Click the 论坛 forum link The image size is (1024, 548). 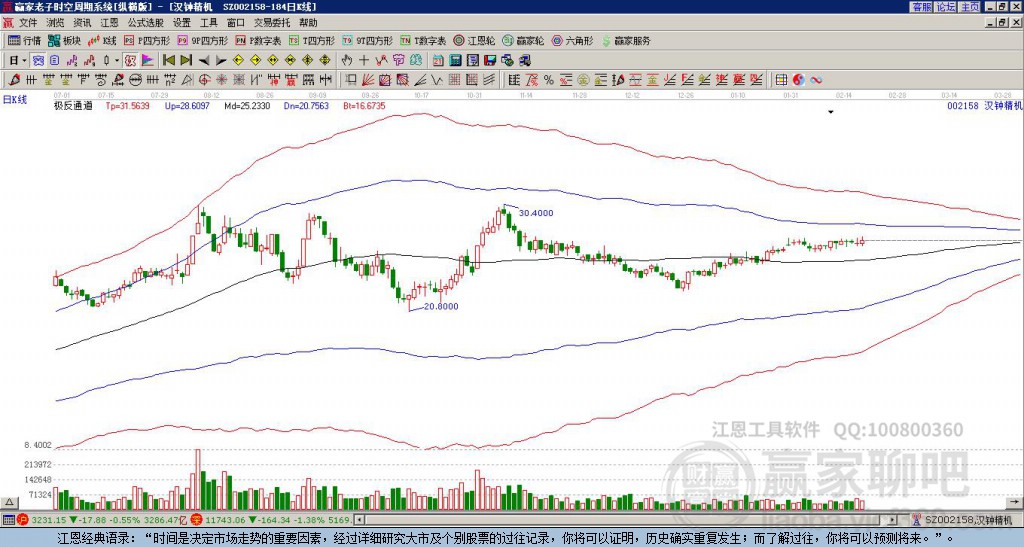tap(946, 7)
